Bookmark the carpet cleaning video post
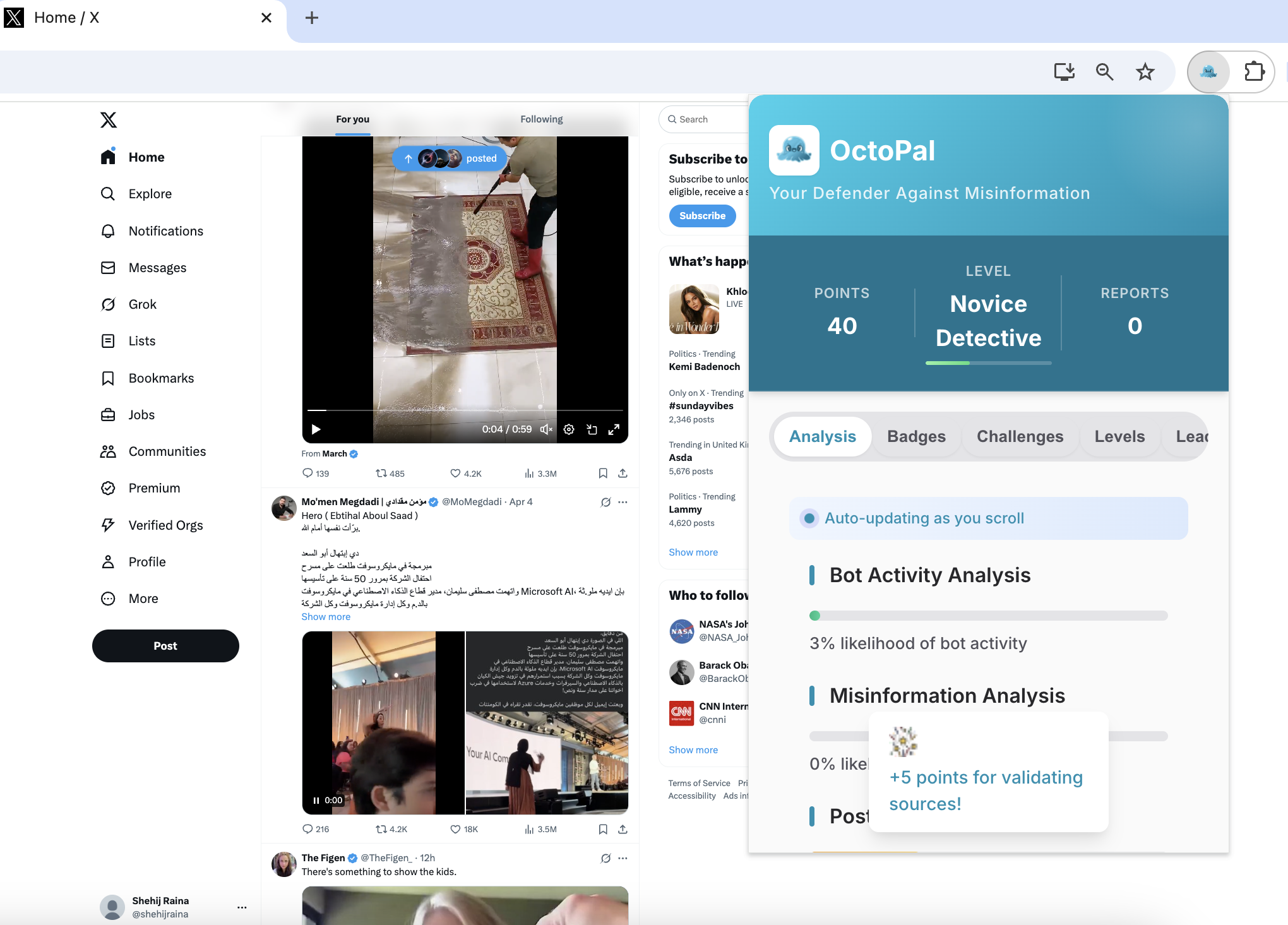Screen dimensions: 1288x925 click(602, 473)
